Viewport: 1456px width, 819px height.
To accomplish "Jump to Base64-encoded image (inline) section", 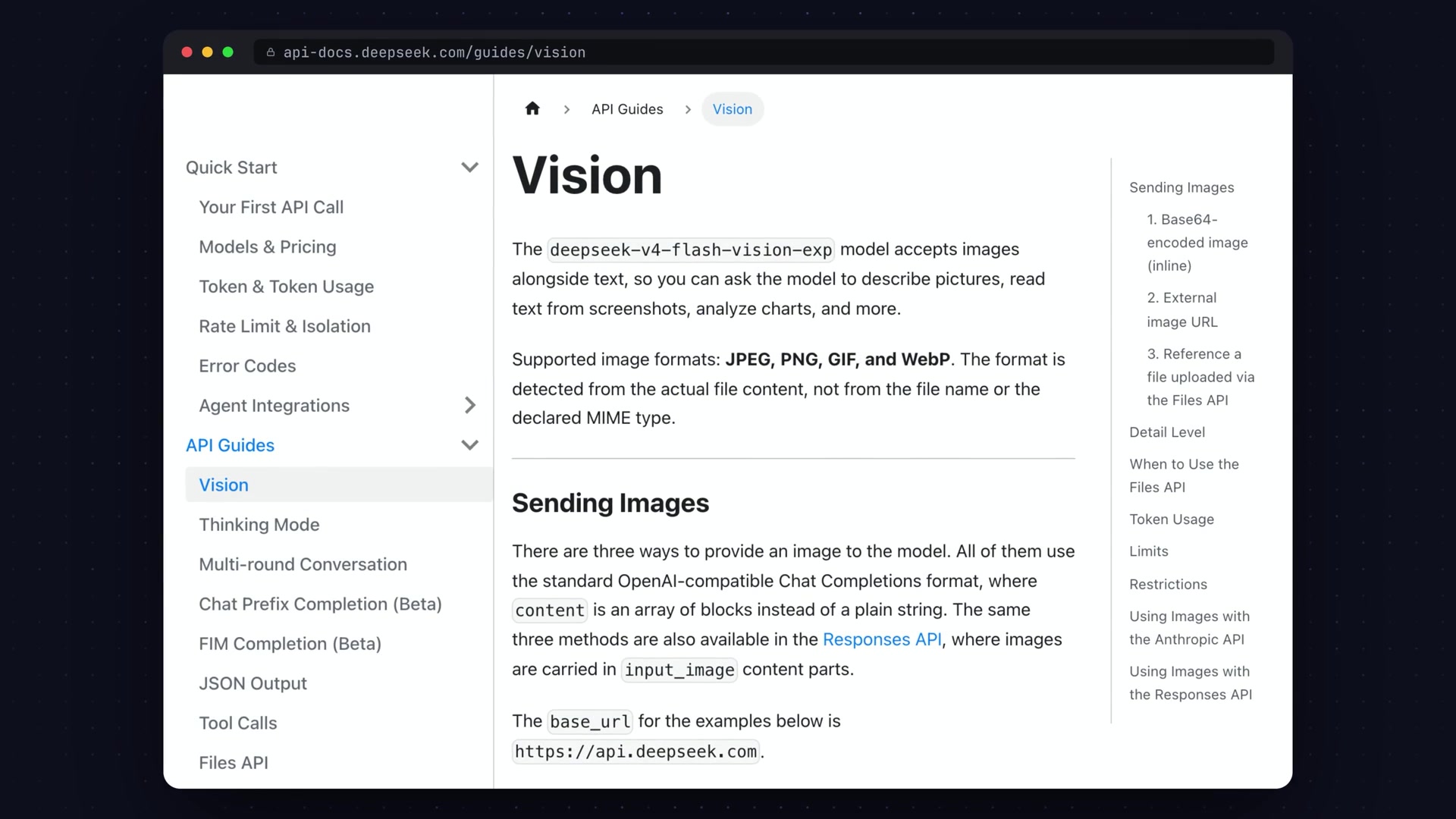I will tap(1197, 243).
